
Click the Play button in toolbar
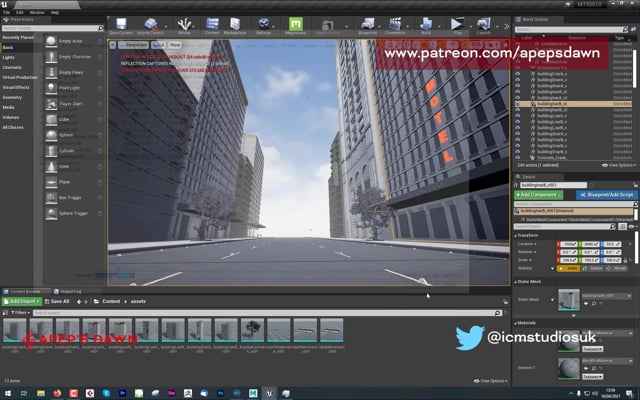(x=457, y=24)
